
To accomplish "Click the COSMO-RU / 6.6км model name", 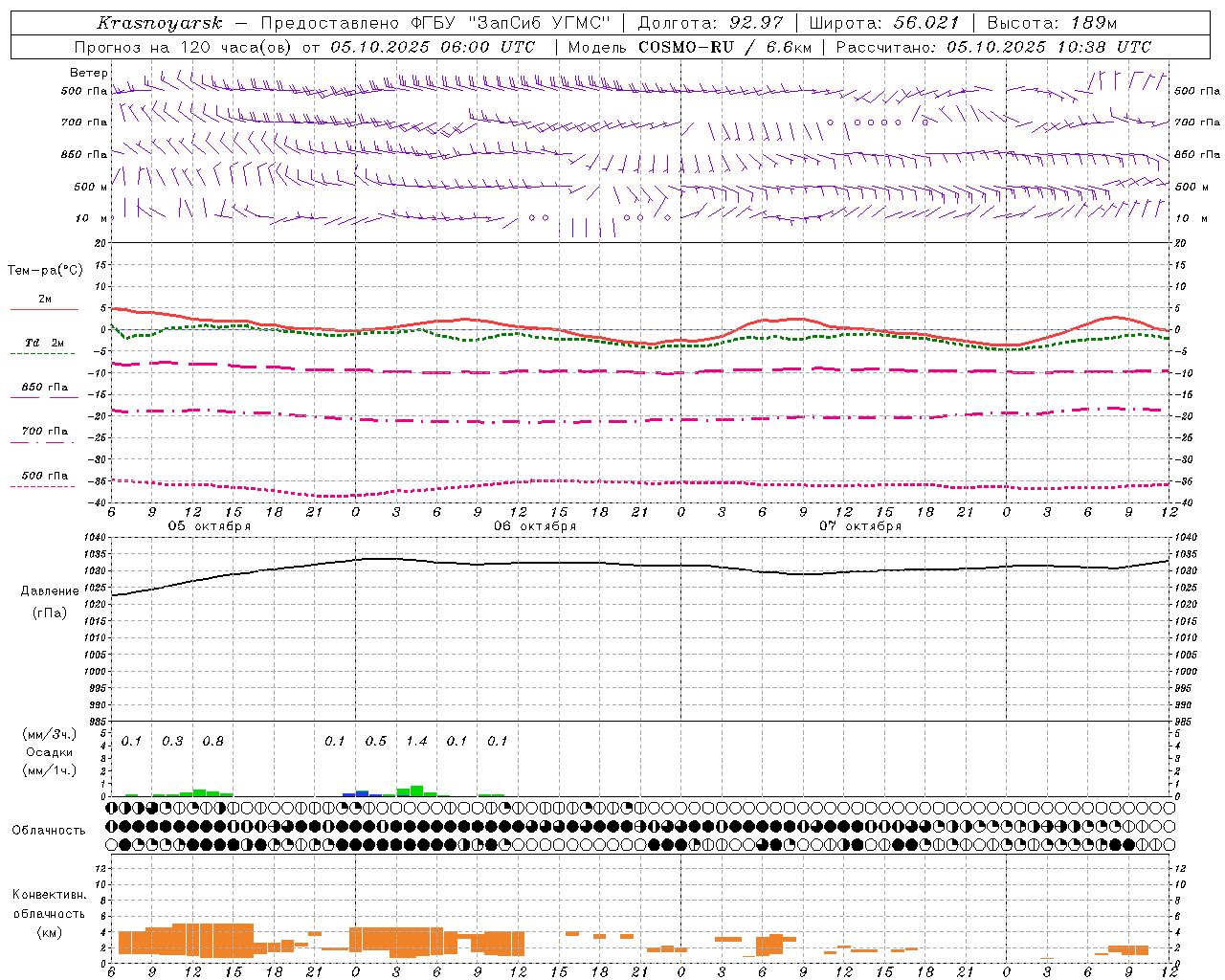I will (724, 47).
